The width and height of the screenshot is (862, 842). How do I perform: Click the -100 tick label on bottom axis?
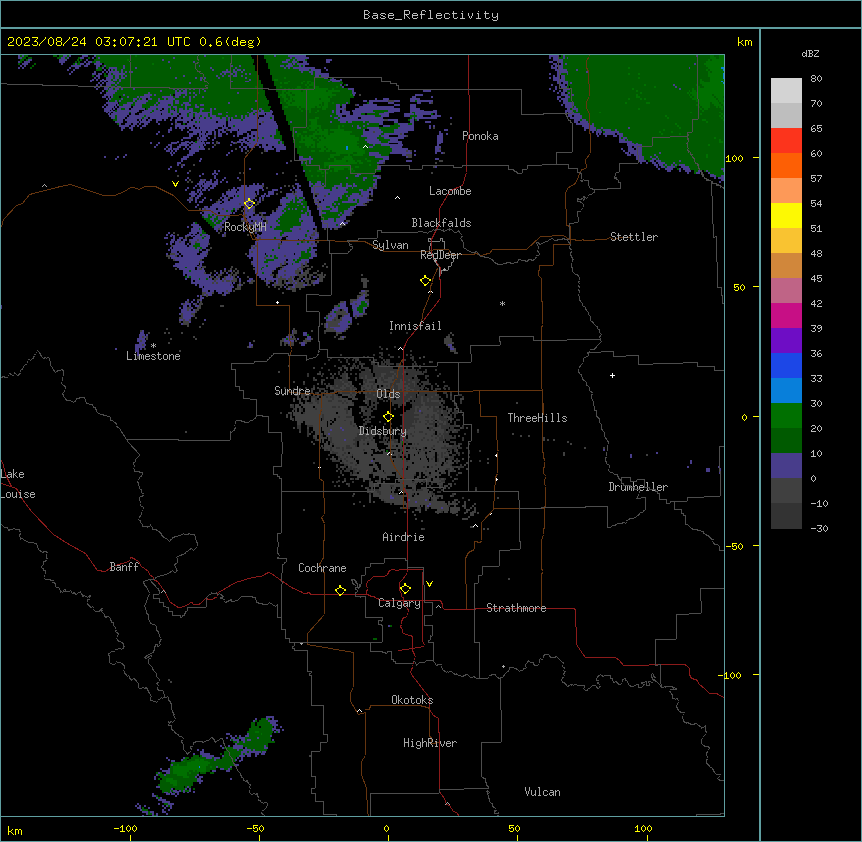tap(125, 828)
